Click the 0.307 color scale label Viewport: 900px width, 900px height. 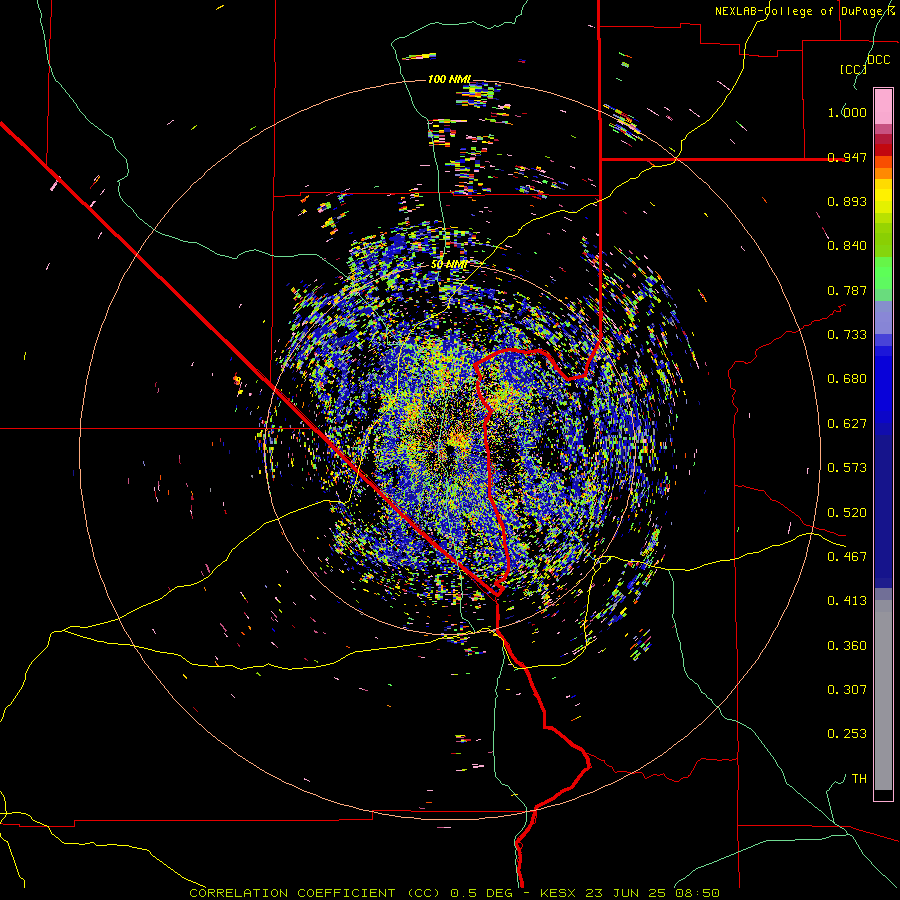pyautogui.click(x=847, y=690)
